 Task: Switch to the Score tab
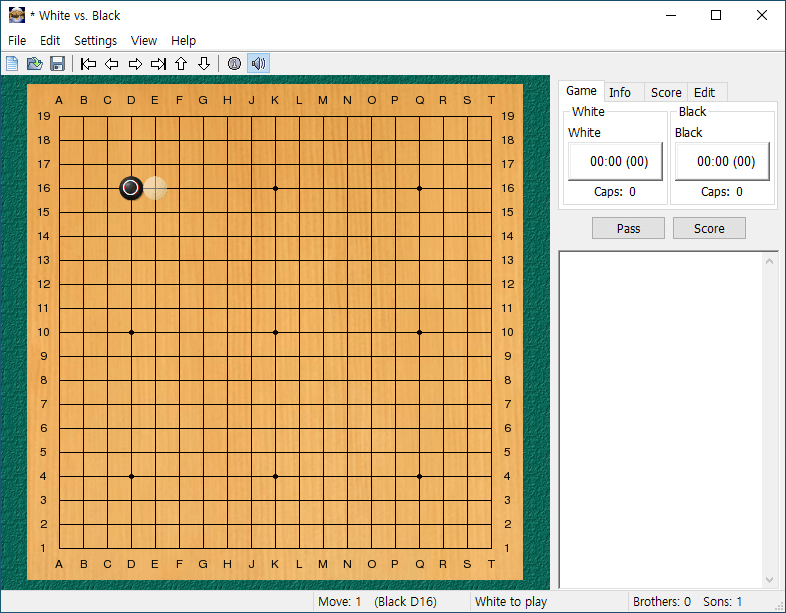(666, 93)
